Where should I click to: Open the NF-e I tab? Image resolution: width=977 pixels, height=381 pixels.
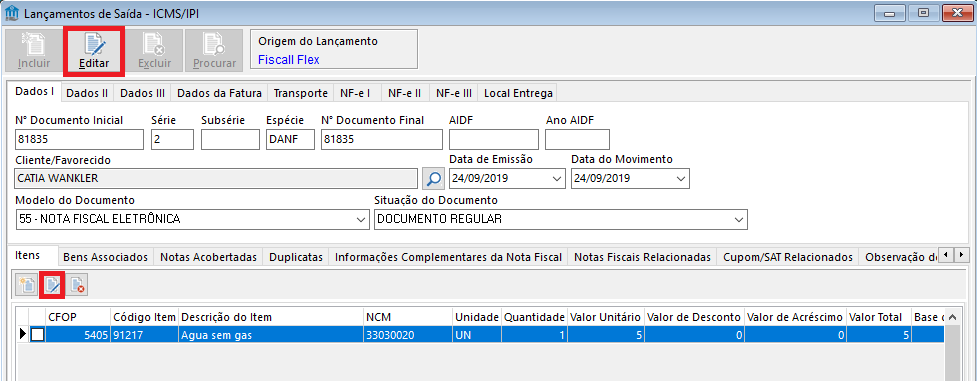click(356, 94)
